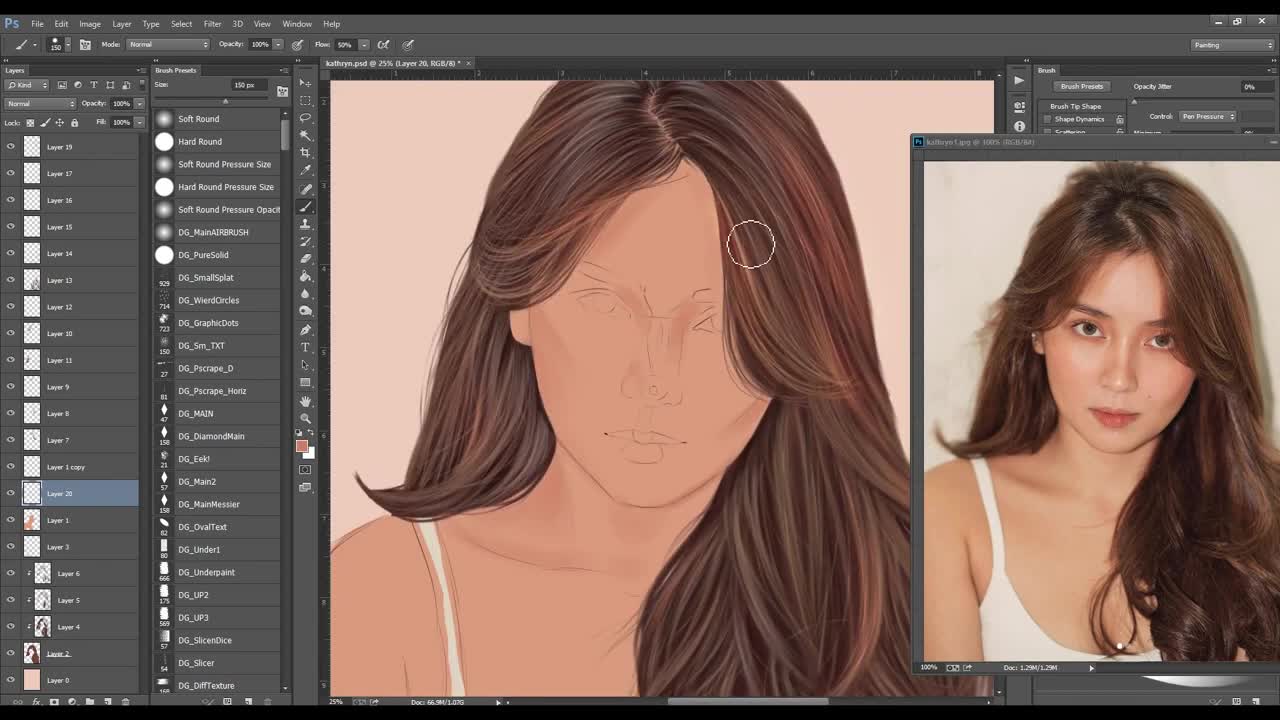Image resolution: width=1280 pixels, height=720 pixels.
Task: Open the Window menu
Action: pos(297,24)
